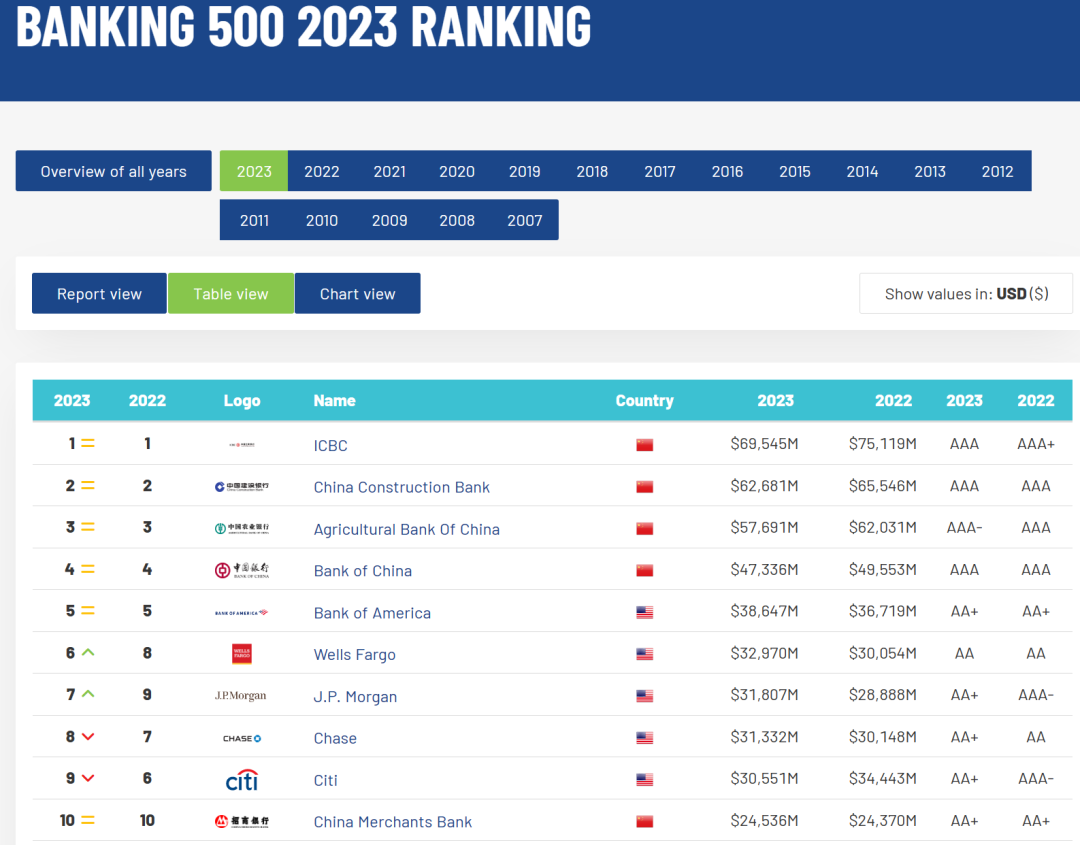Switch to the 2017 year tab

point(660,171)
